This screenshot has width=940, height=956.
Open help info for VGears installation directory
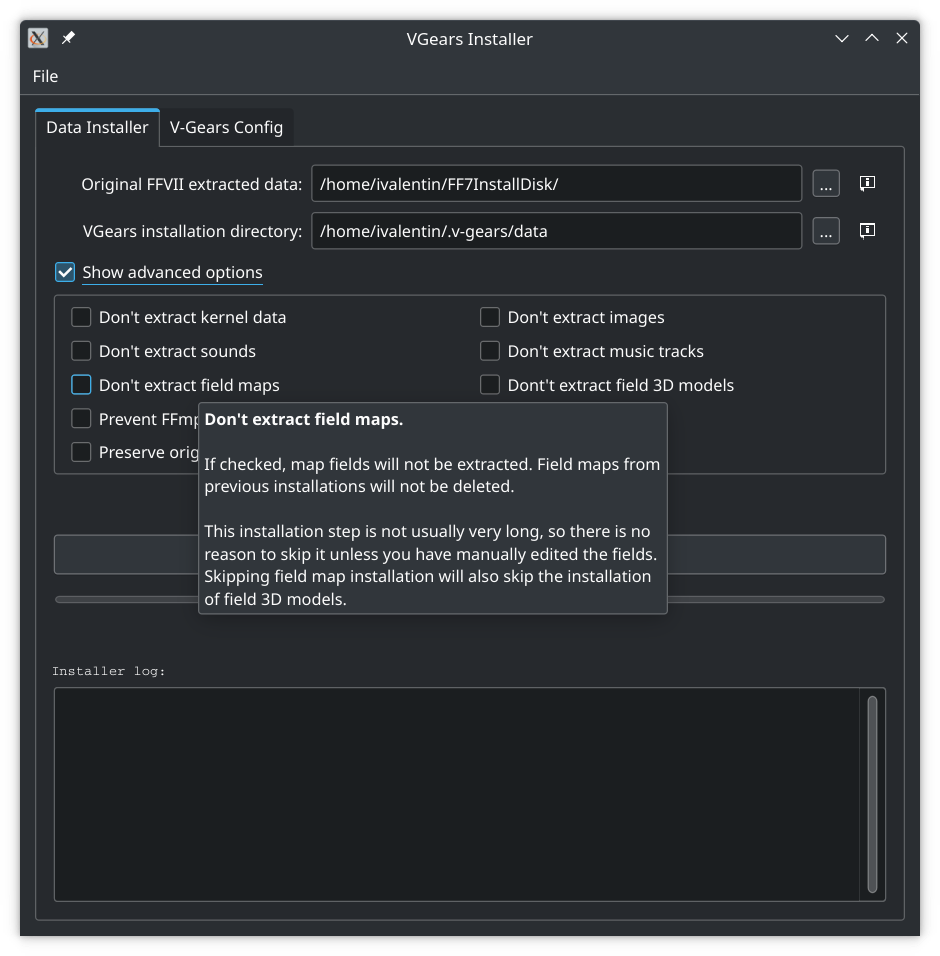coord(867,230)
